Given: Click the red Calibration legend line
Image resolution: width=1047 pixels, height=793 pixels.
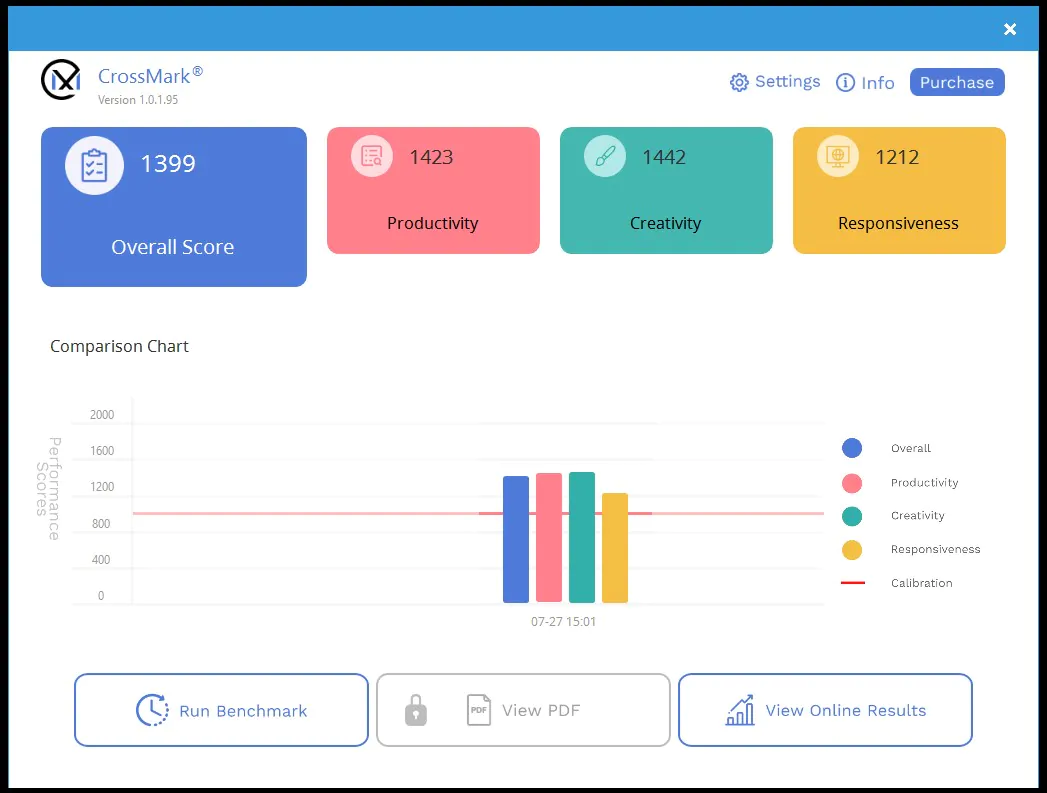Looking at the screenshot, I should tap(853, 583).
